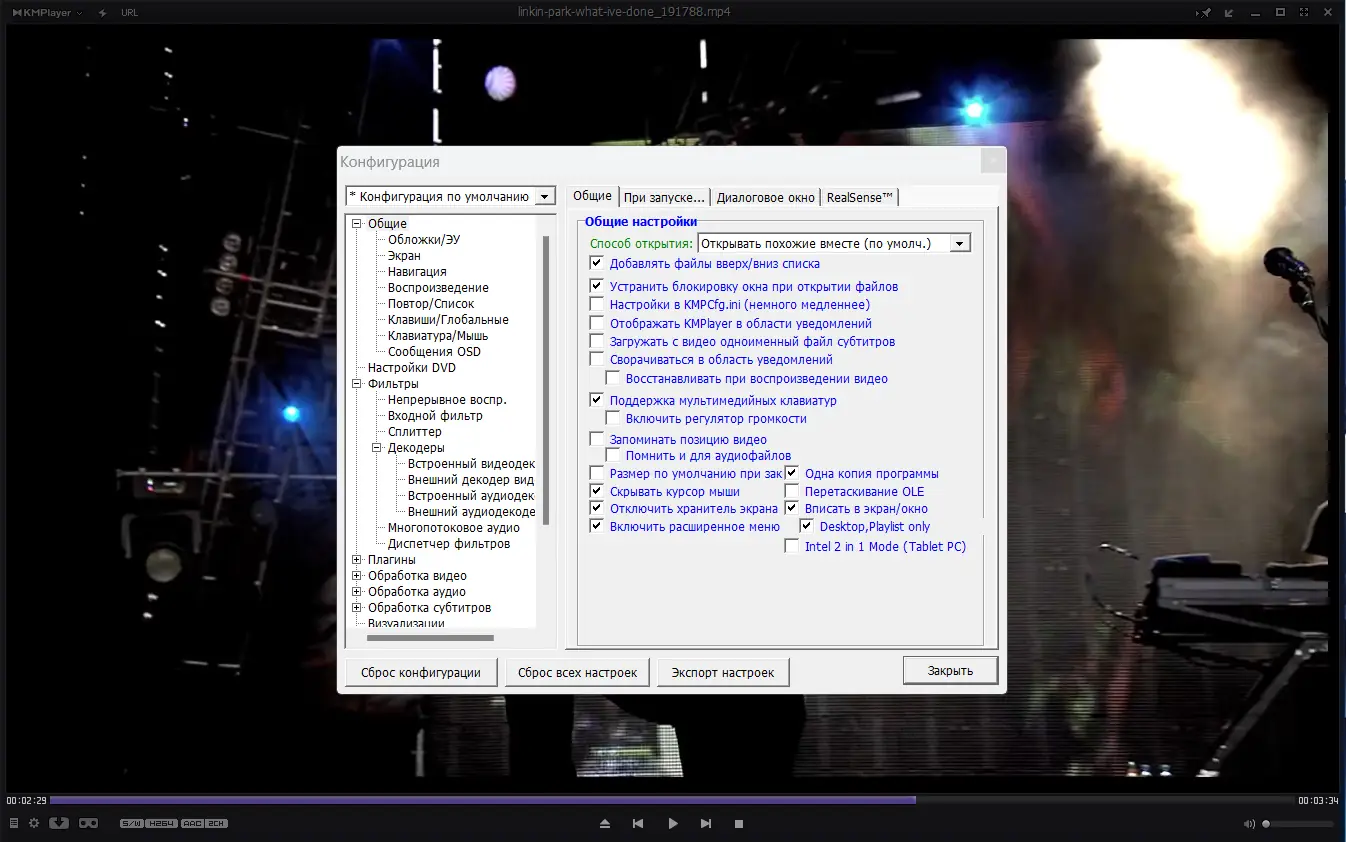The image size is (1346, 842).
Task: Select 'Диспетчер фильтров' in settings tree
Action: point(449,544)
